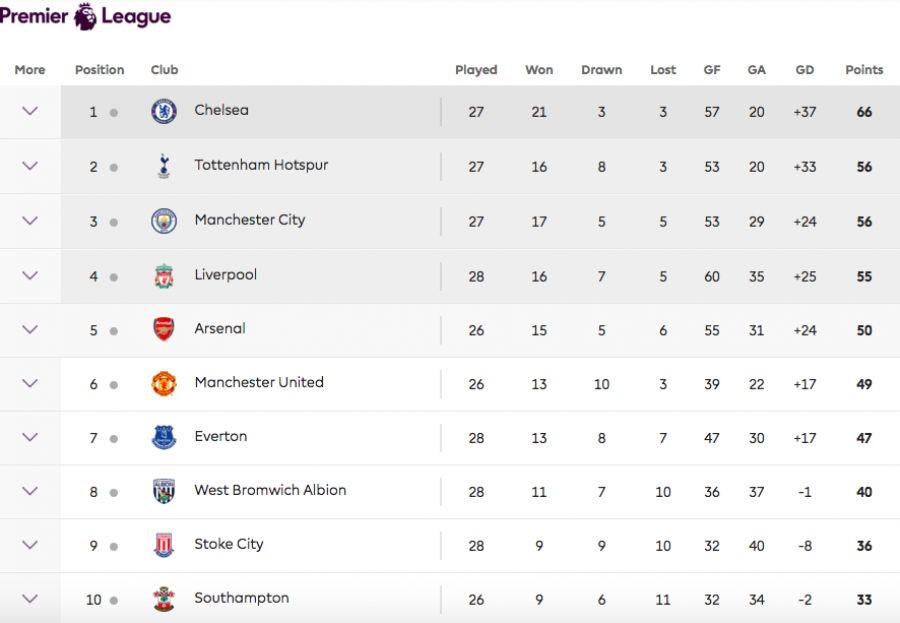
Task: Click the Points column header
Action: [864, 70]
